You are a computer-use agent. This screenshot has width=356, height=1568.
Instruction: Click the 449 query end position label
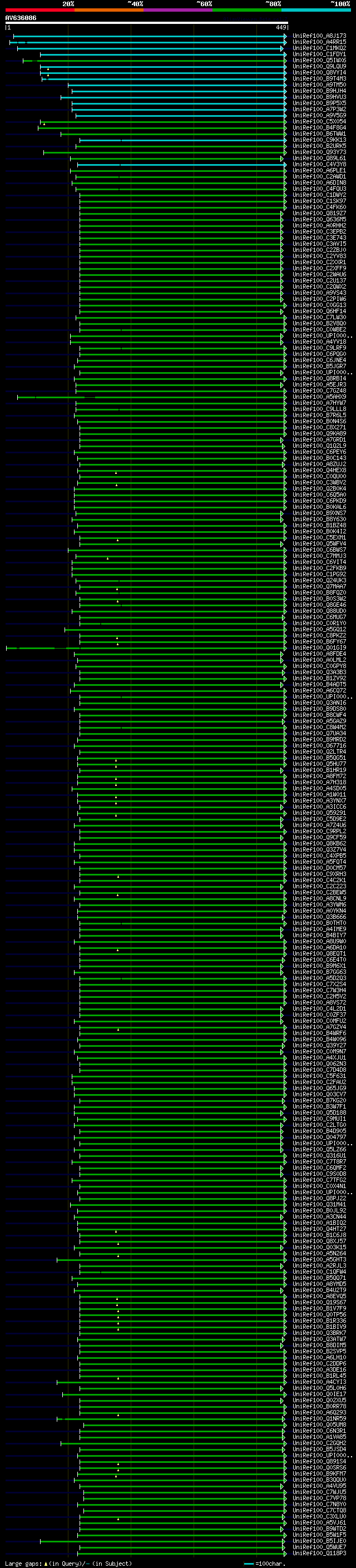tap(280, 27)
